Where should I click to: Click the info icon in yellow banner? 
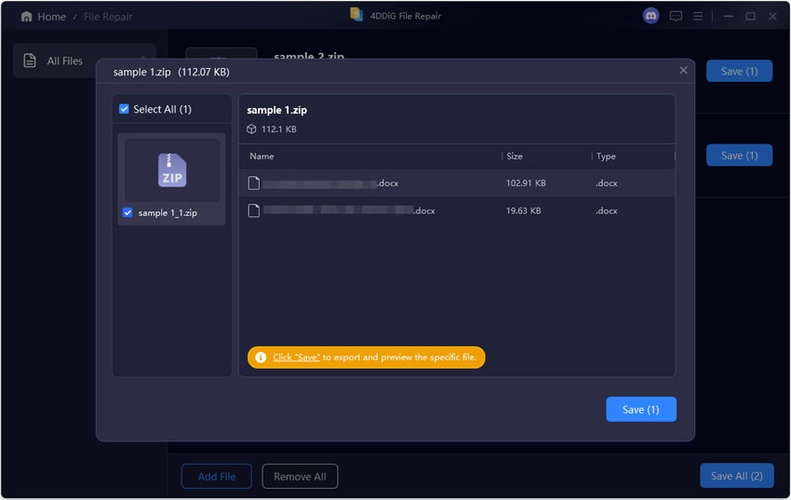260,357
